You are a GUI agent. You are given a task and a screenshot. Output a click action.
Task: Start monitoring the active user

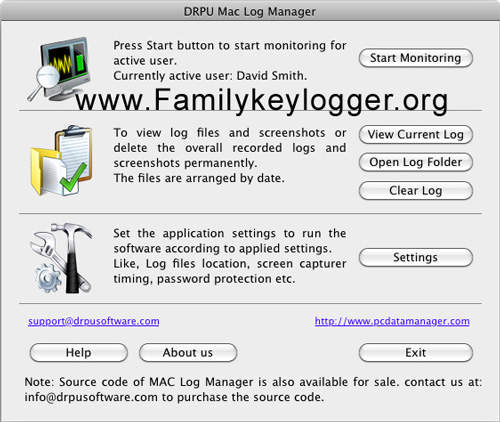(x=416, y=58)
